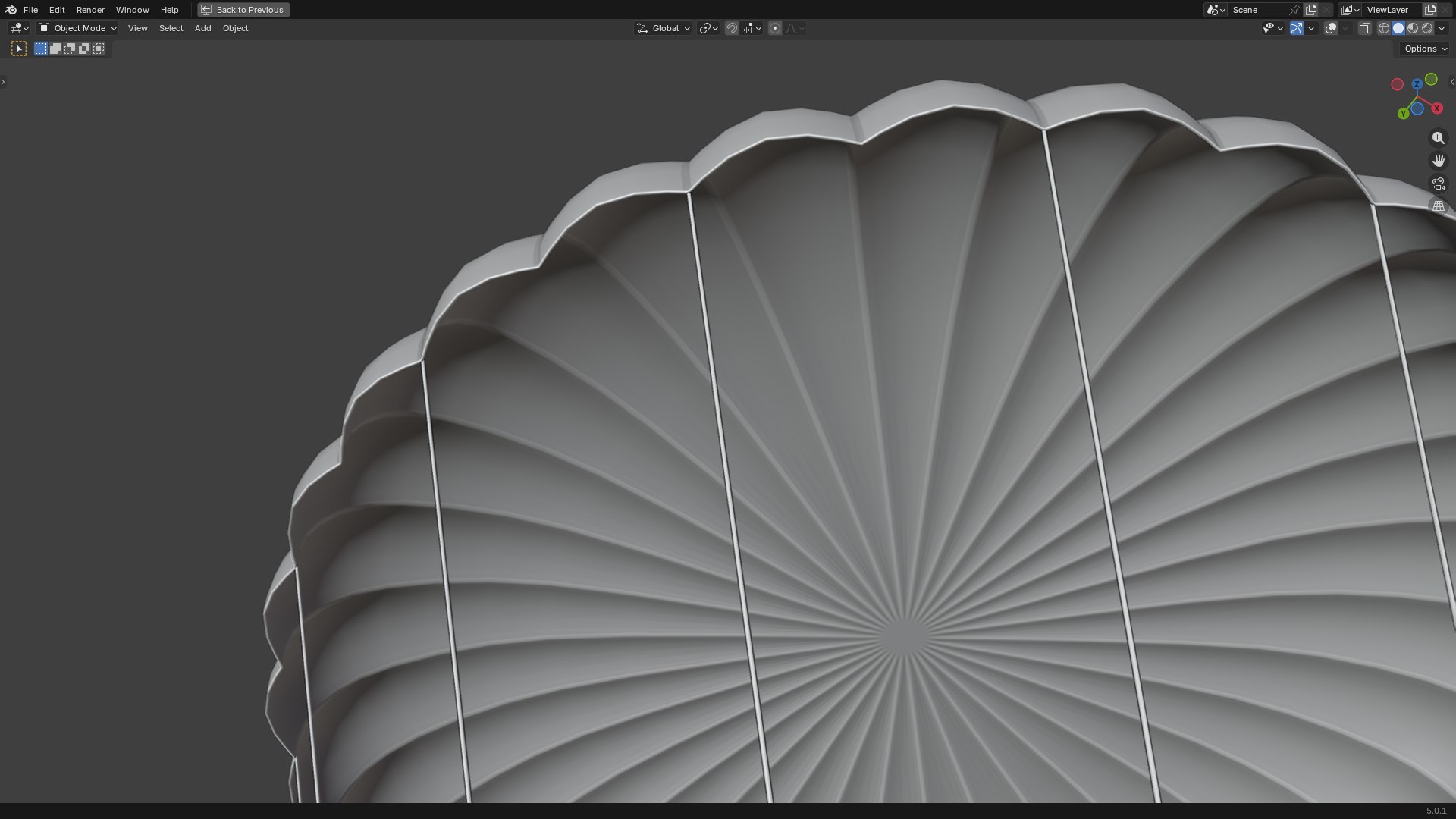Choose the Invert selection mode icon
Screen dimensions: 1456x819
84,49
